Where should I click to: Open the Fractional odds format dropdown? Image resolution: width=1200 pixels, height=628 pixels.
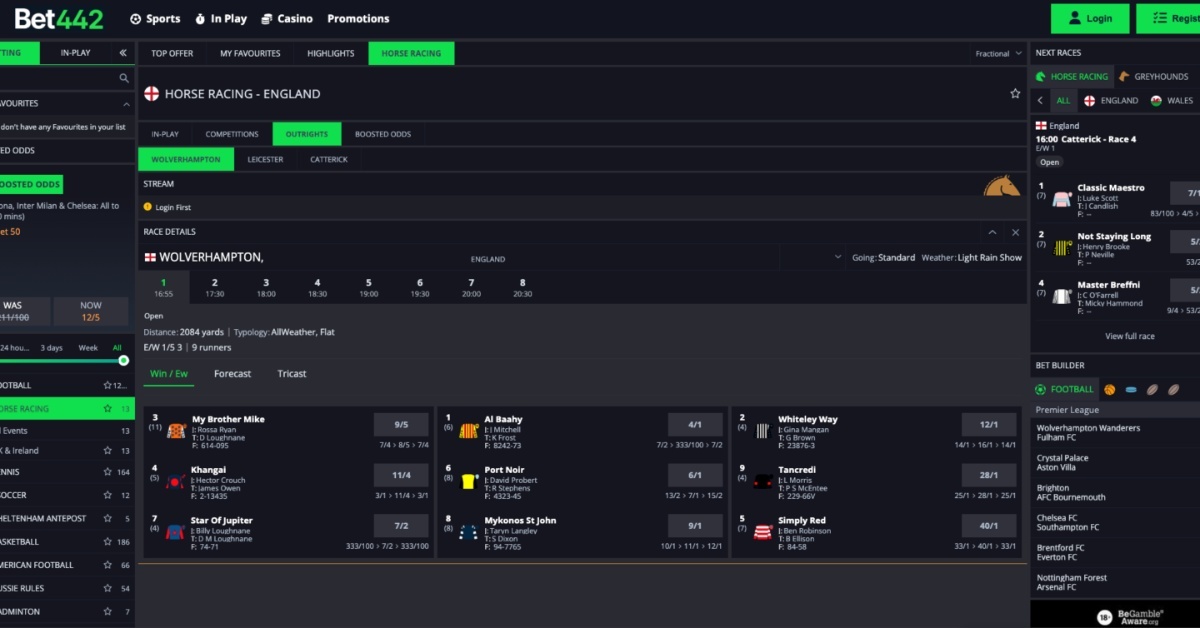point(998,53)
